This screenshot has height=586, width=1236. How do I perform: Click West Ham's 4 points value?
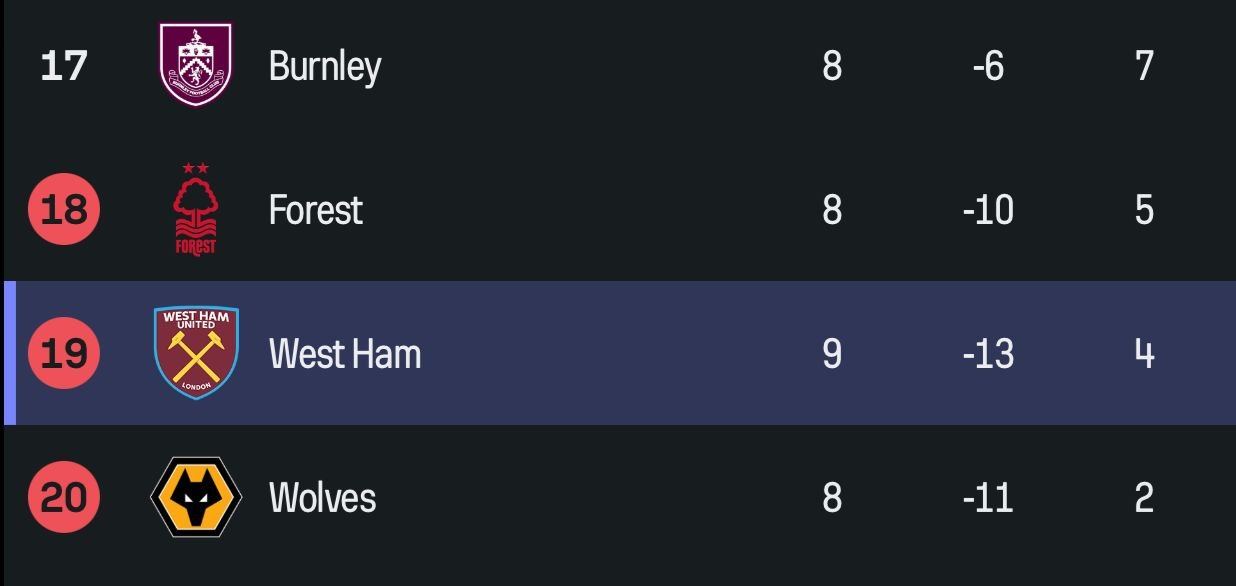coord(1144,354)
